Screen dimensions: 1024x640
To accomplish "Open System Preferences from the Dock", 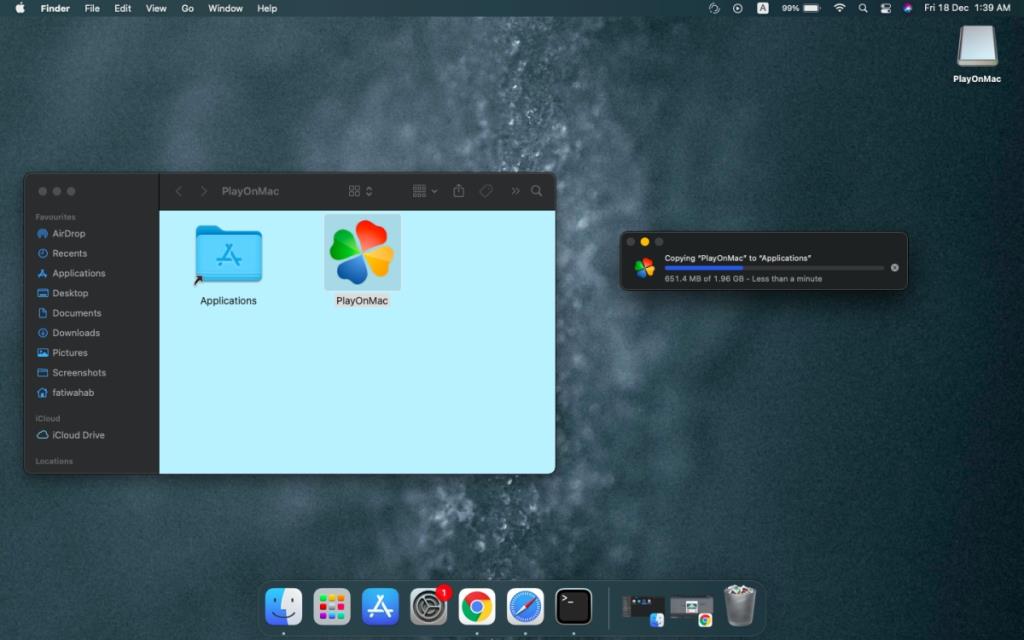I will click(428, 605).
